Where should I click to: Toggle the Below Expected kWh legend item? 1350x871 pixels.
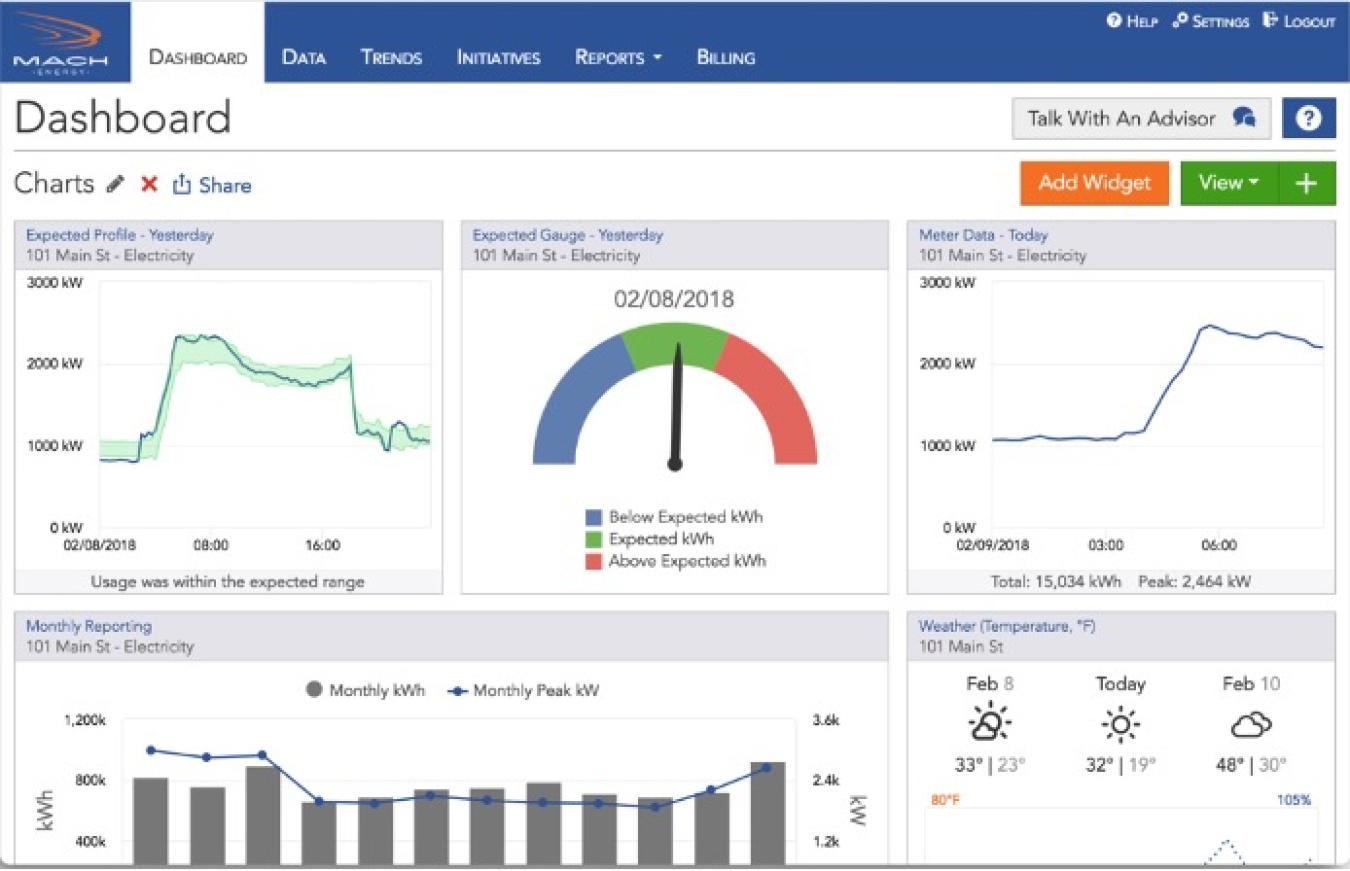(664, 517)
